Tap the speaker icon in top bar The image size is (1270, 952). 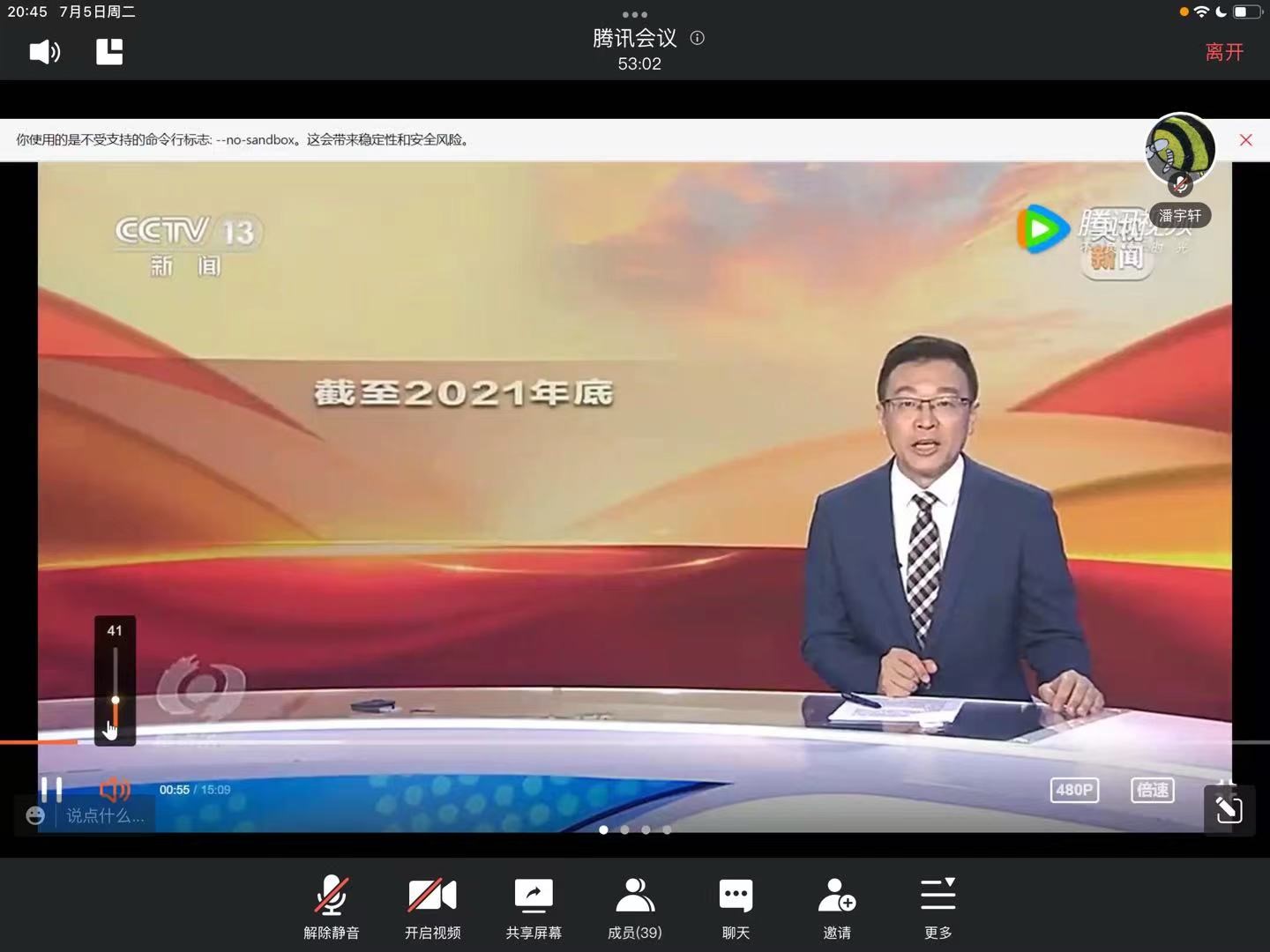(x=44, y=52)
